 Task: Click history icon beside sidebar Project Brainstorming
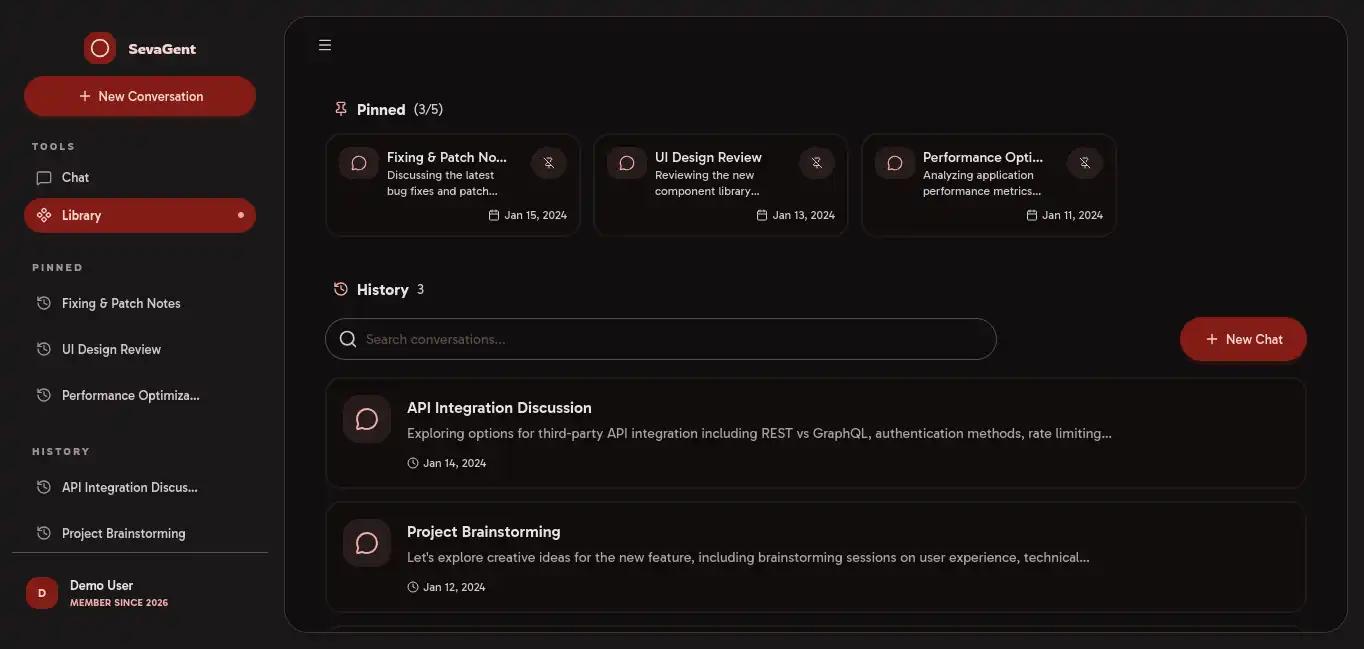tap(44, 533)
